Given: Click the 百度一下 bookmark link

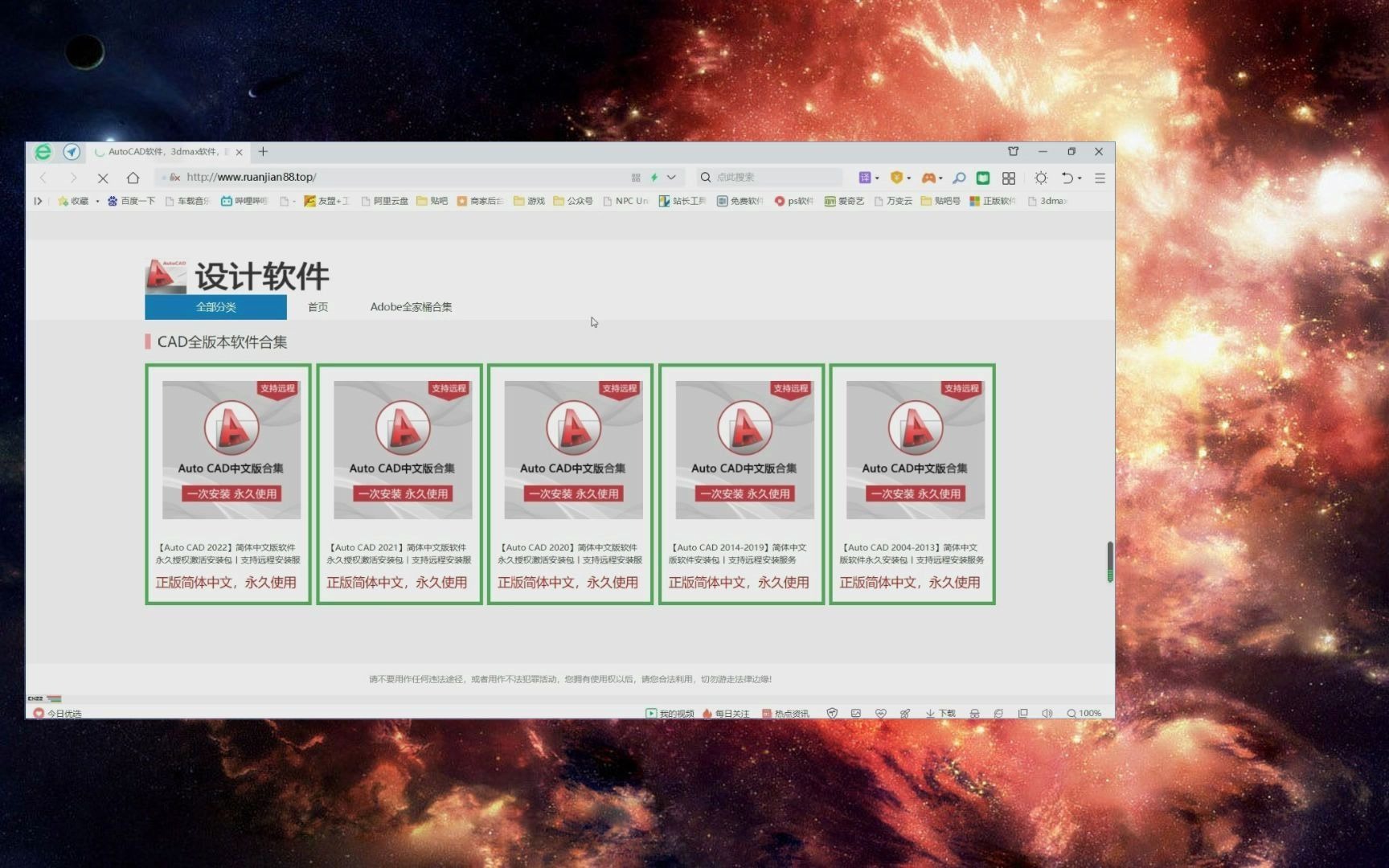Looking at the screenshot, I should click(133, 201).
